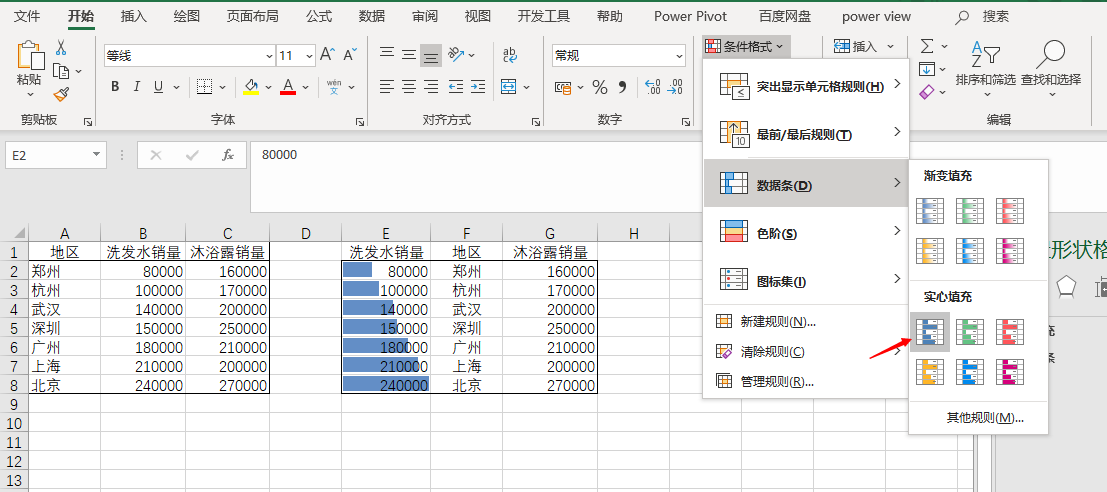Switch to the 页面布局 tab
The width and height of the screenshot is (1107, 492).
coord(252,16)
